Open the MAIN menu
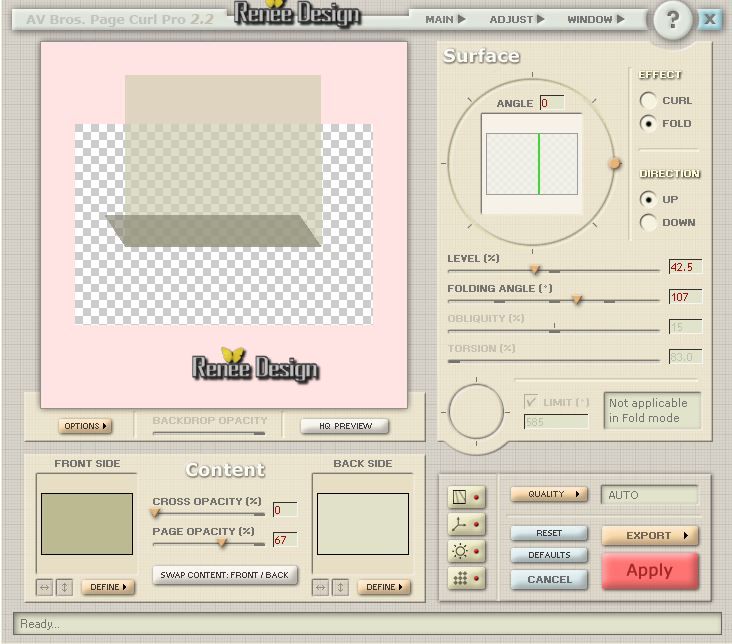This screenshot has width=732, height=644. (x=445, y=19)
